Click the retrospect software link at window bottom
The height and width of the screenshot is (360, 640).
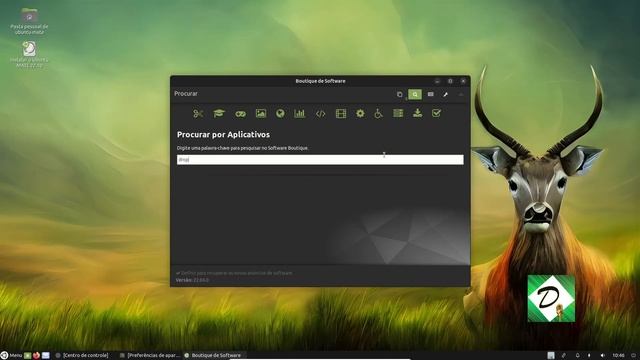pos(234,273)
